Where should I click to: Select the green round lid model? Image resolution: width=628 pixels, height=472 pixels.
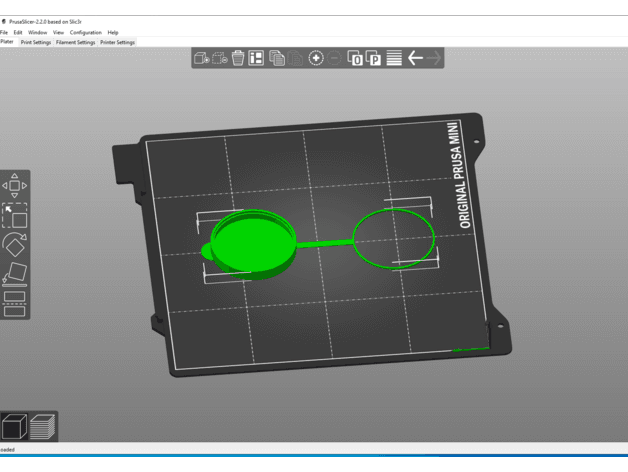click(x=252, y=244)
